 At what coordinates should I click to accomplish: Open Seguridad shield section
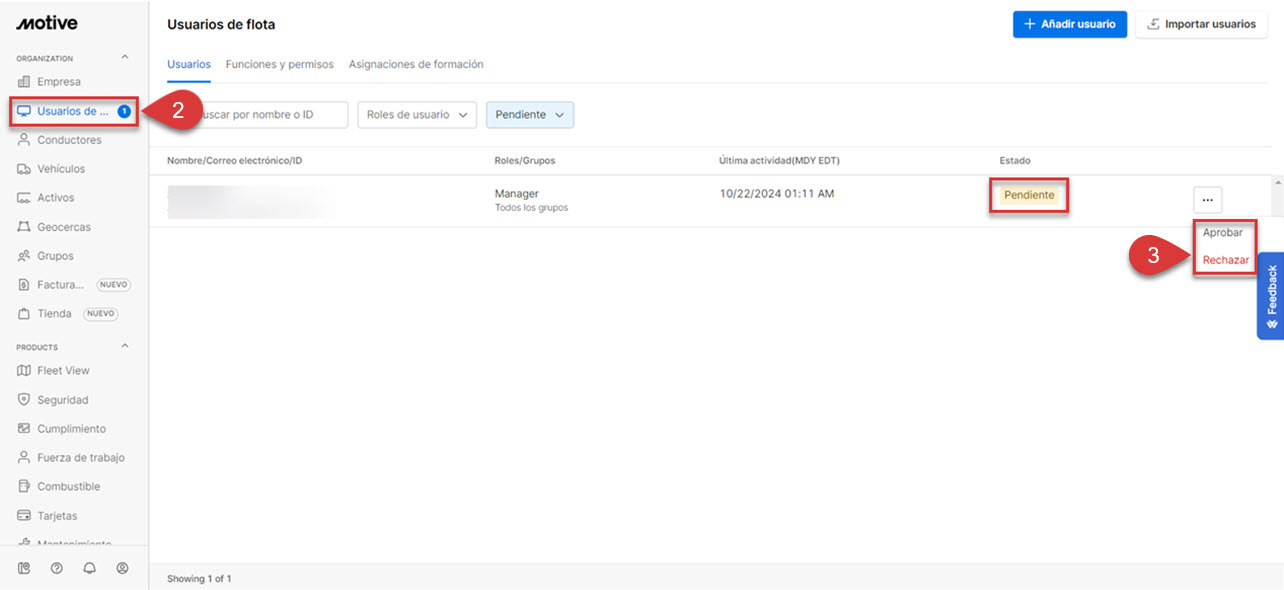coord(62,400)
